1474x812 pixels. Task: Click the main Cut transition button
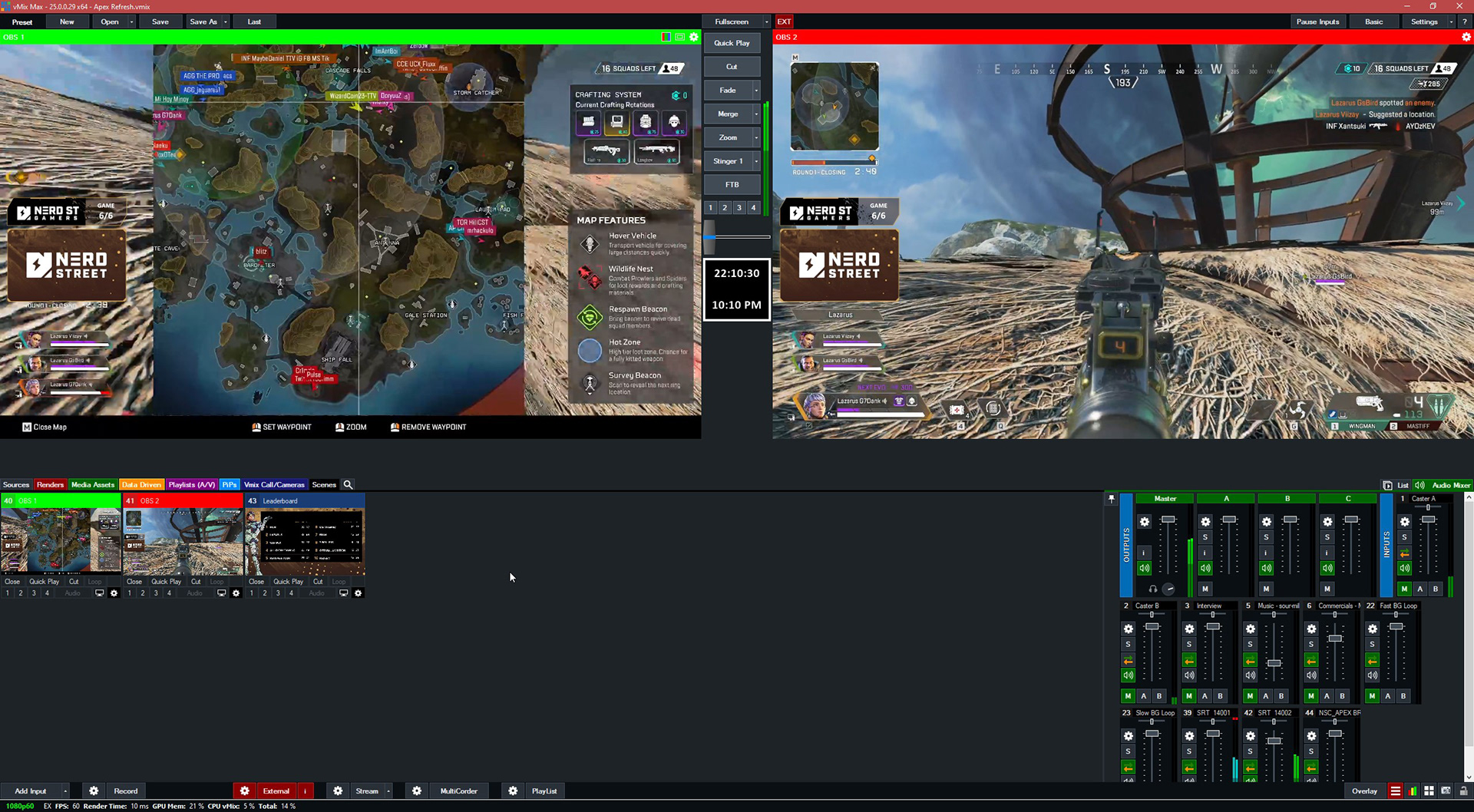coord(732,67)
